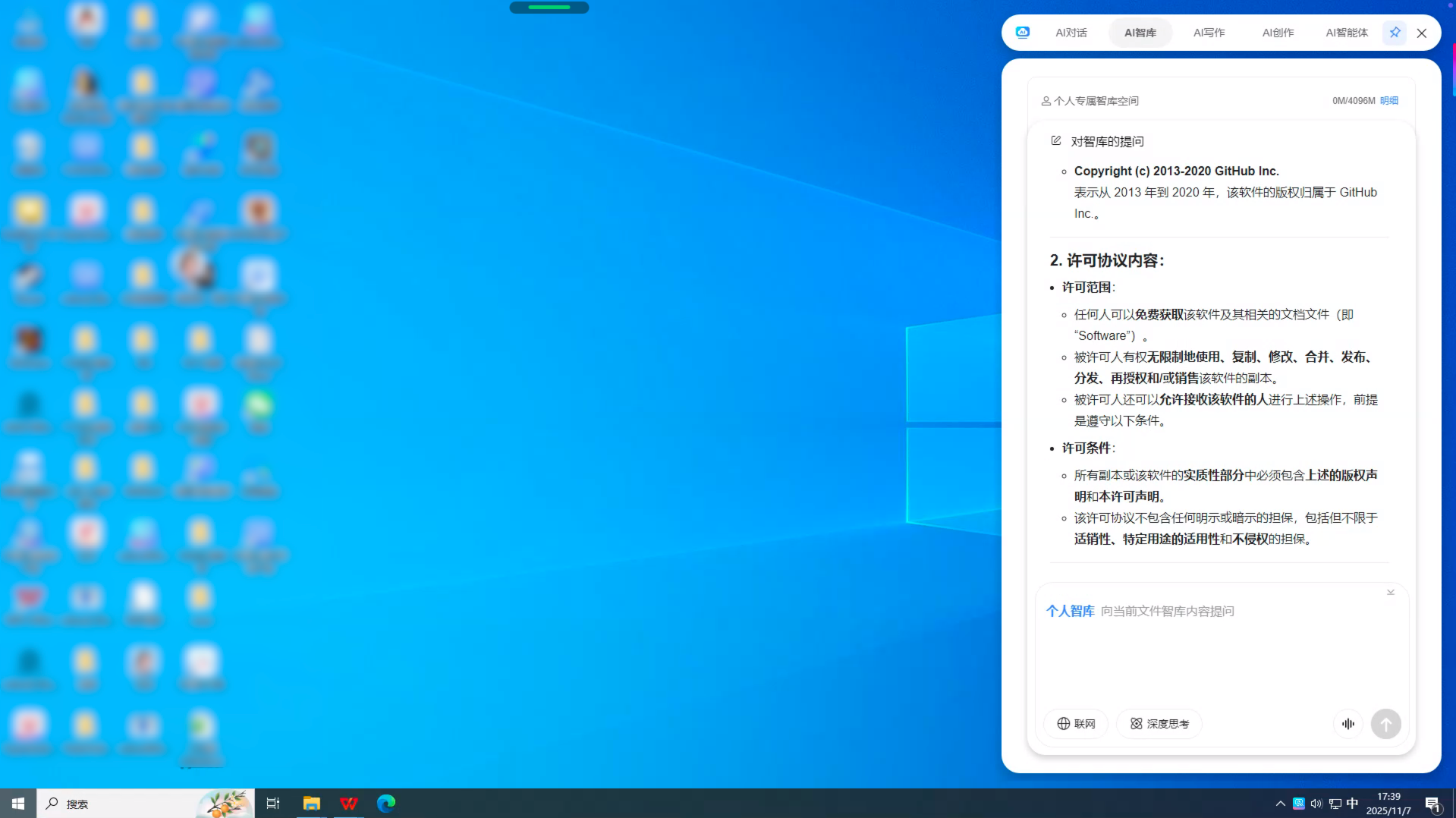Click the AI assistant logo icon

[x=1023, y=33]
